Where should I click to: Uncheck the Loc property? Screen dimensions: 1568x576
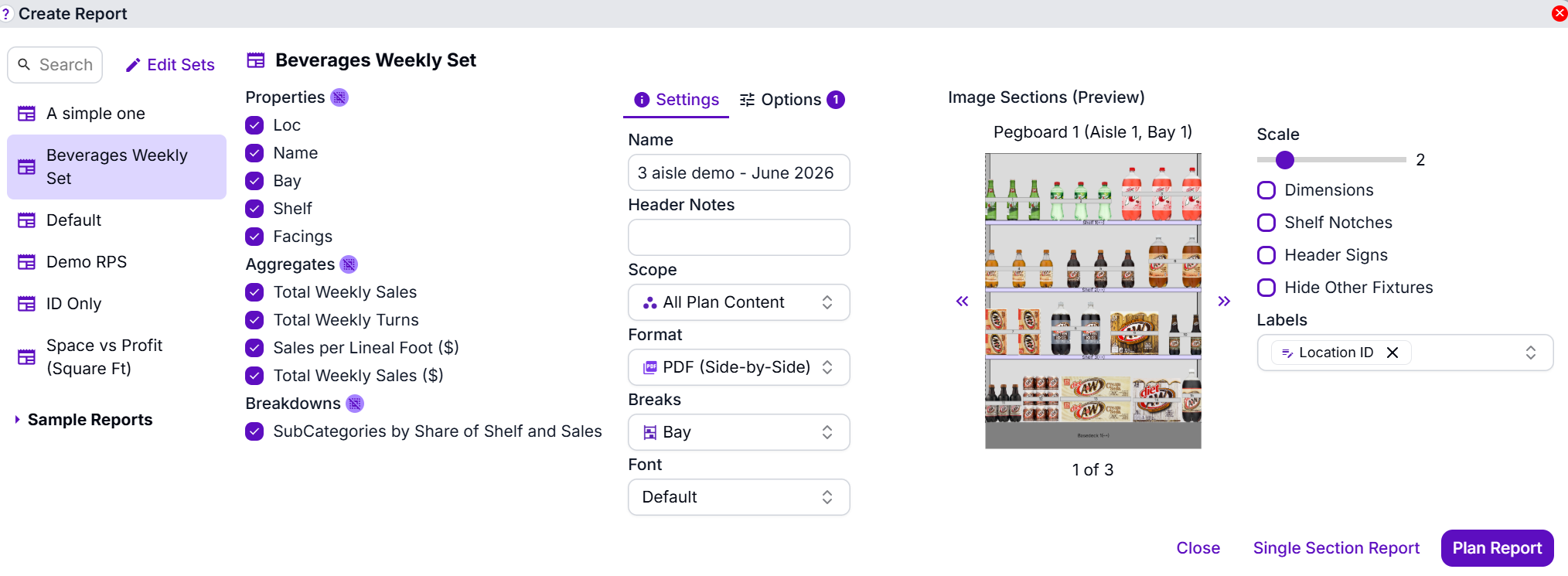[x=254, y=125]
